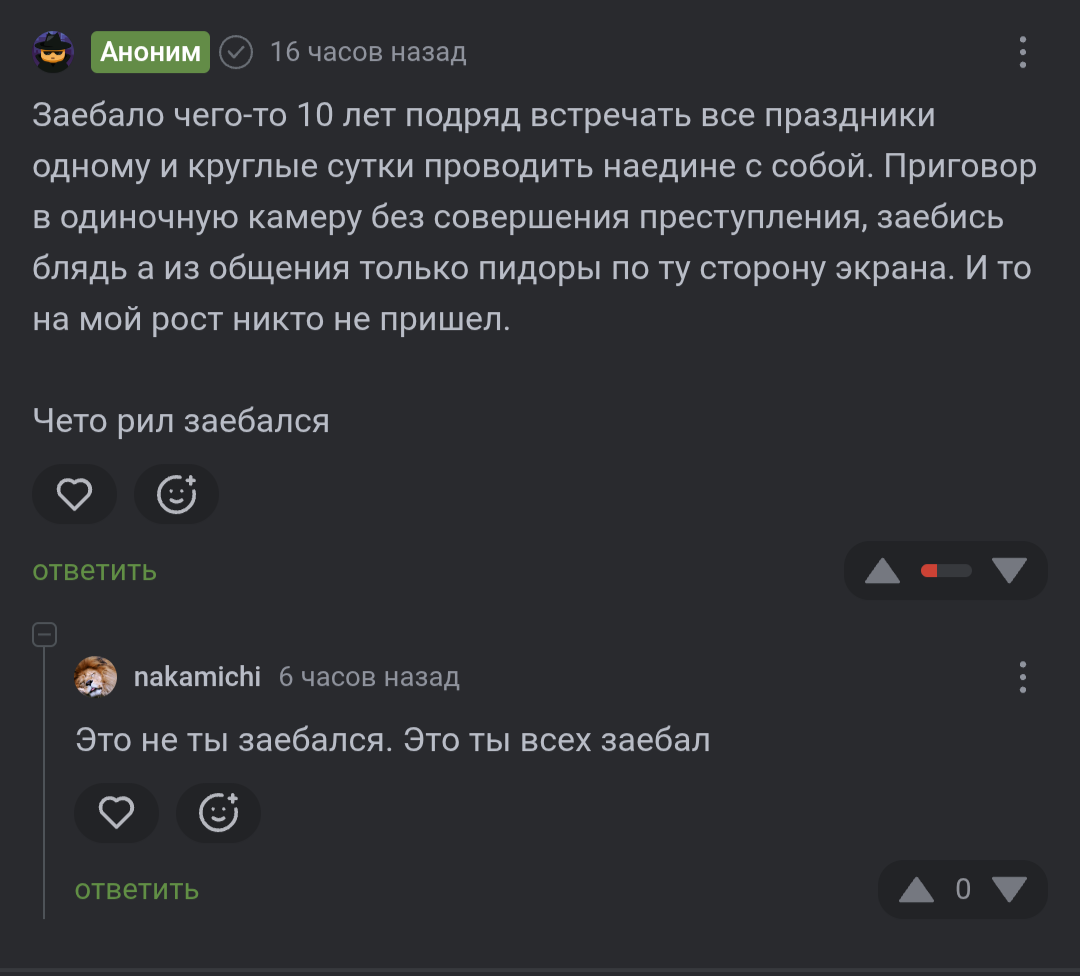
Task: Heart the reply from nakamichi
Action: point(116,813)
